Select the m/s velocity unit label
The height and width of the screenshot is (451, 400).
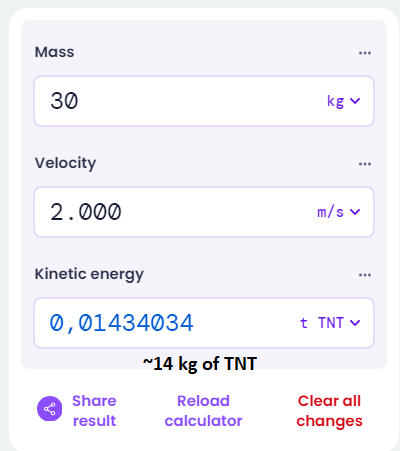click(x=330, y=212)
